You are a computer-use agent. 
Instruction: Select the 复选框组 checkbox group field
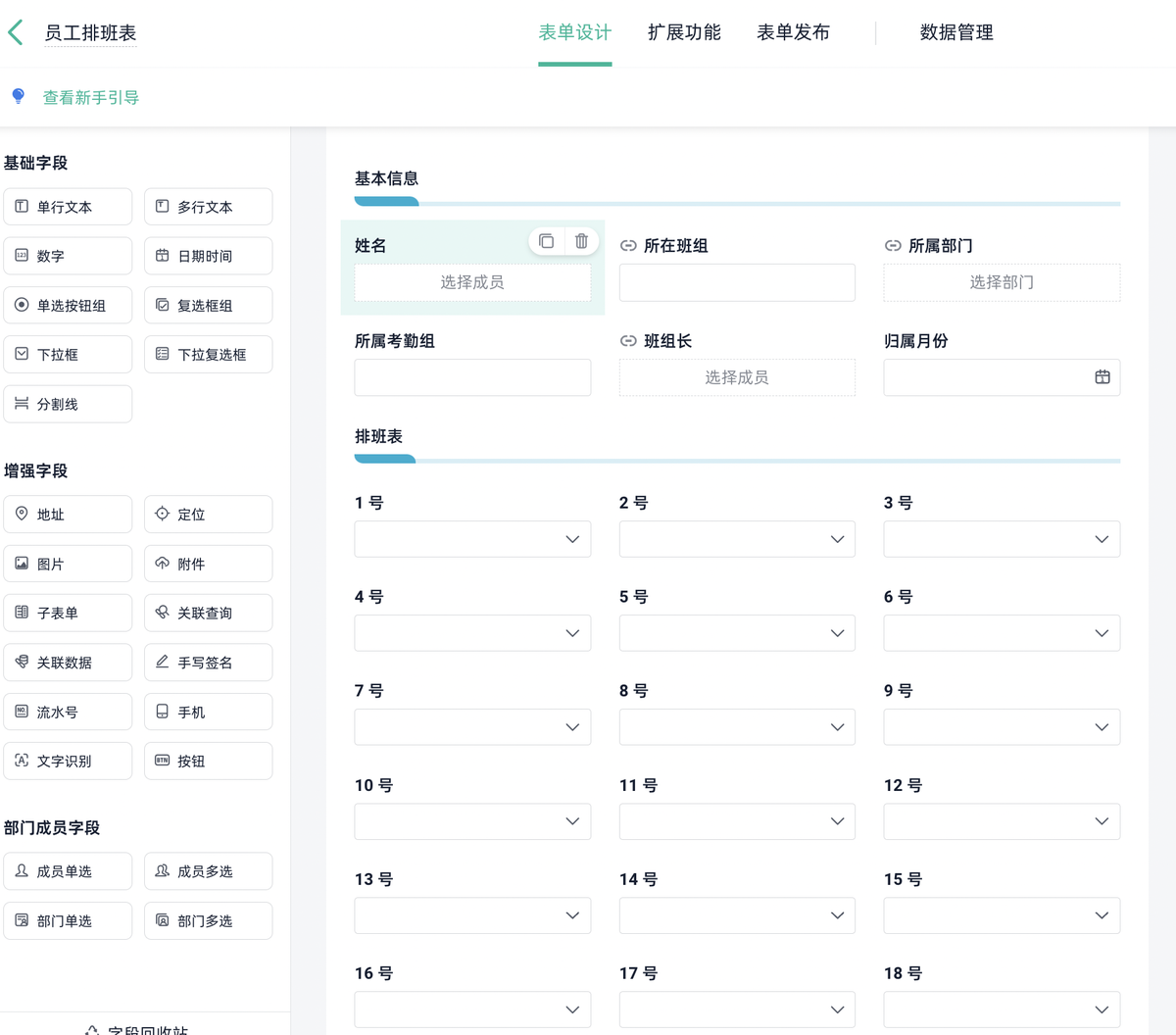coord(208,305)
